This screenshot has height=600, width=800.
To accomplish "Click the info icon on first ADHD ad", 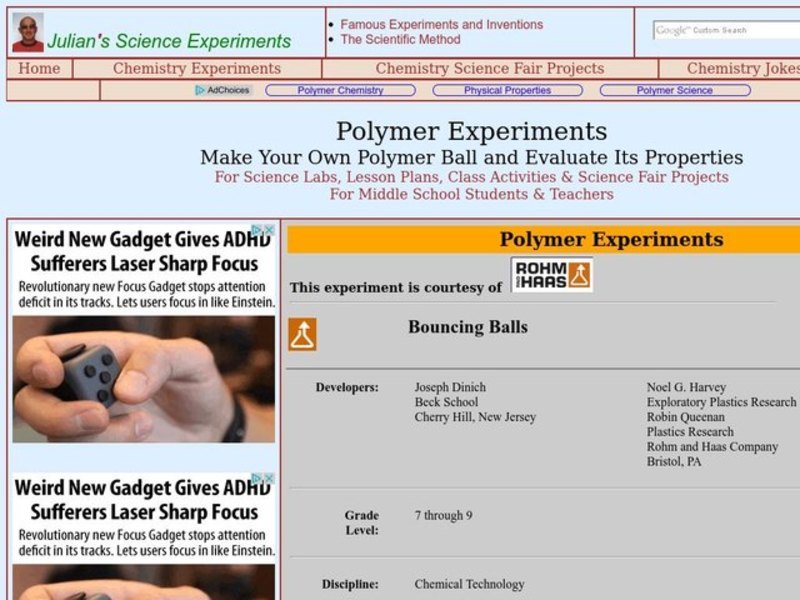I will [256, 229].
